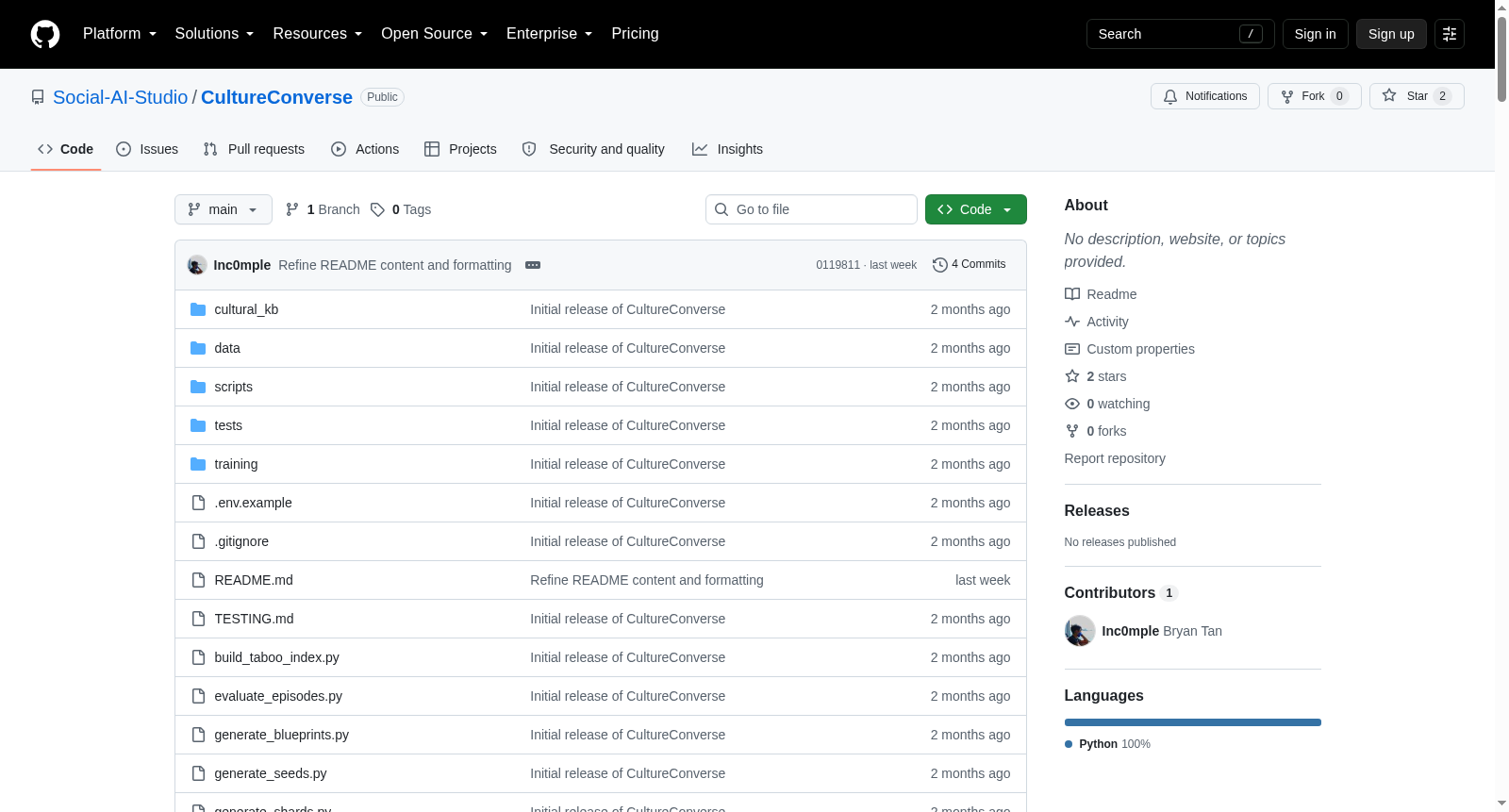Click the Readme book icon in About
Viewport: 1509px width, 812px height.
1072,294
